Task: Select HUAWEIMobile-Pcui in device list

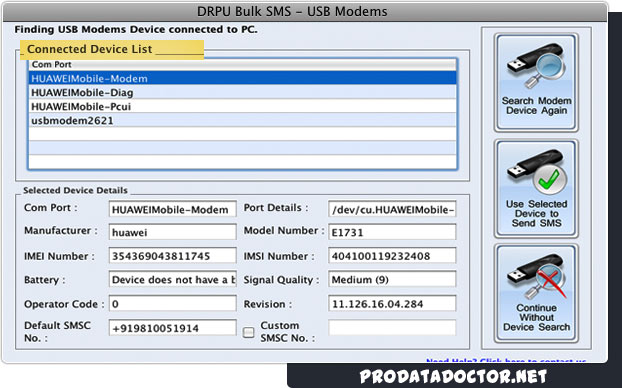Action: (243, 106)
